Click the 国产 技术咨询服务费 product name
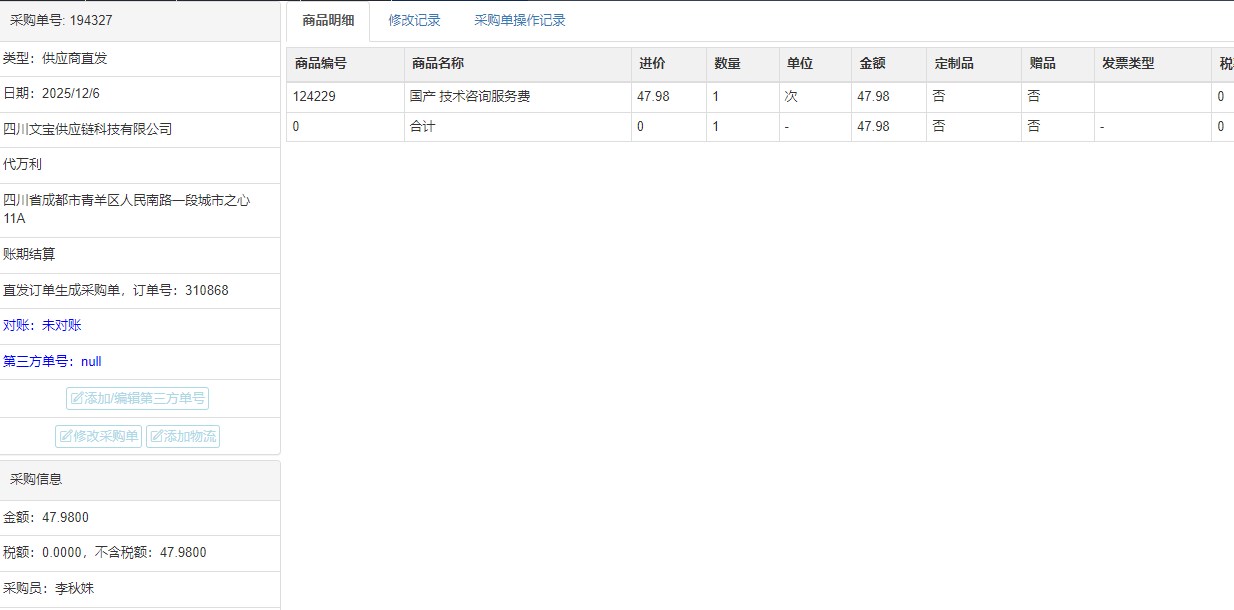 pos(470,97)
